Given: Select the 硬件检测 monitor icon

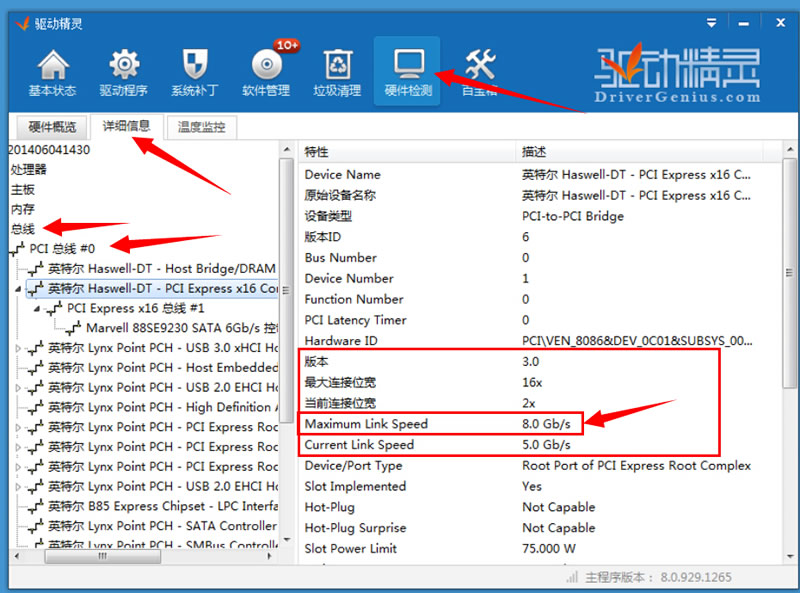Looking at the screenshot, I should coord(408,71).
